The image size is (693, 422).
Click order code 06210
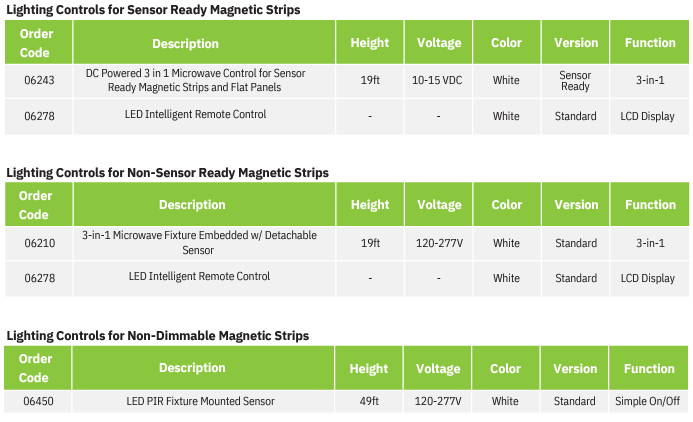point(40,243)
